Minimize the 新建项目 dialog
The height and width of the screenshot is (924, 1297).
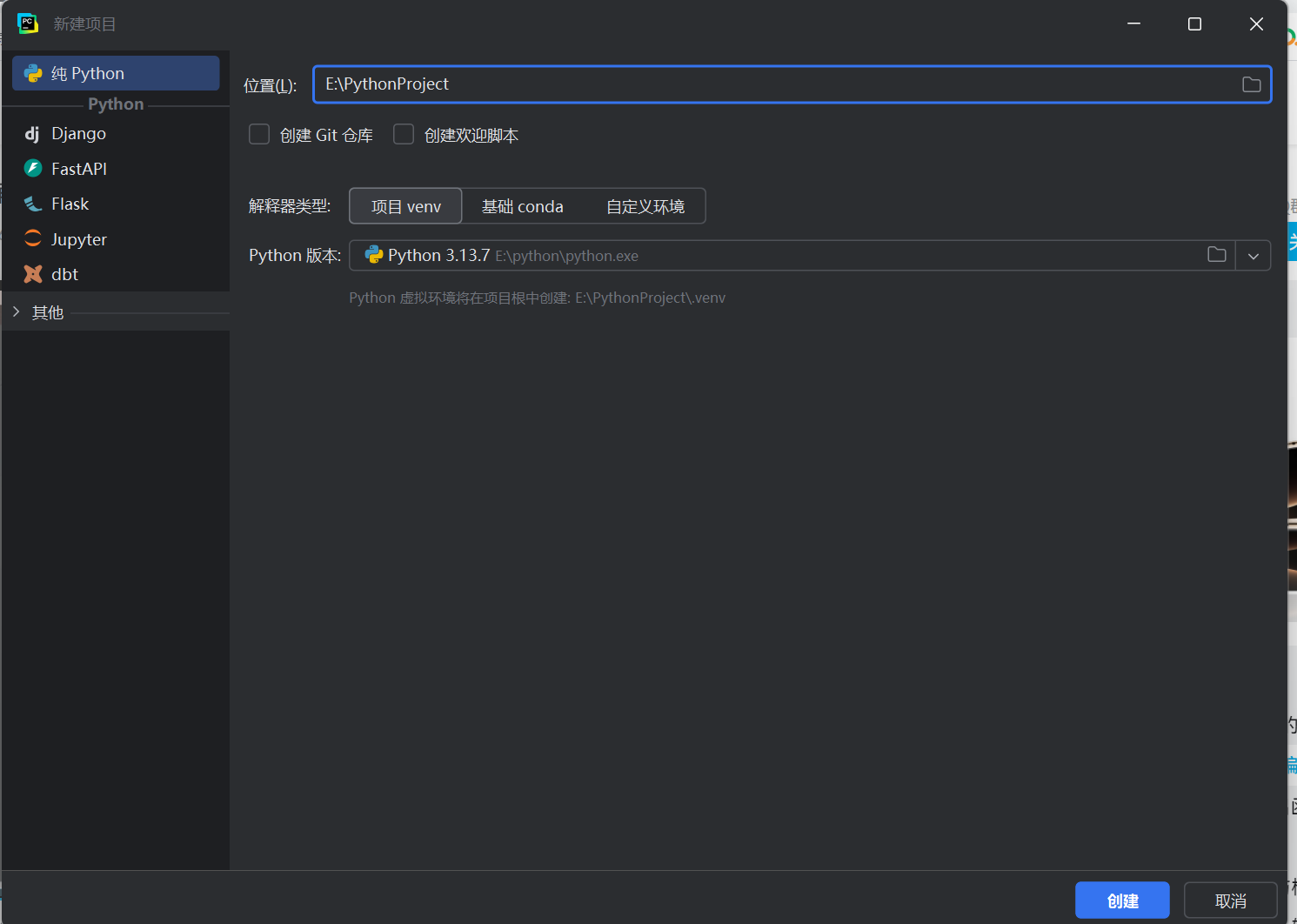(x=1133, y=23)
